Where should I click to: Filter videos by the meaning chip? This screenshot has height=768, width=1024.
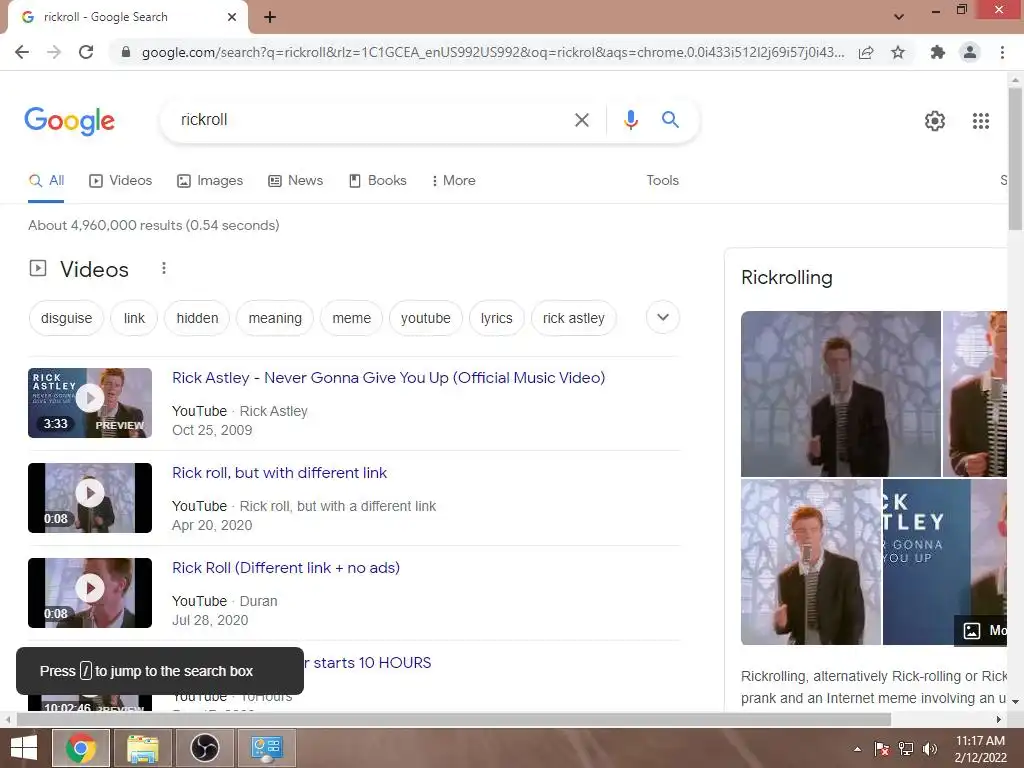point(275,318)
